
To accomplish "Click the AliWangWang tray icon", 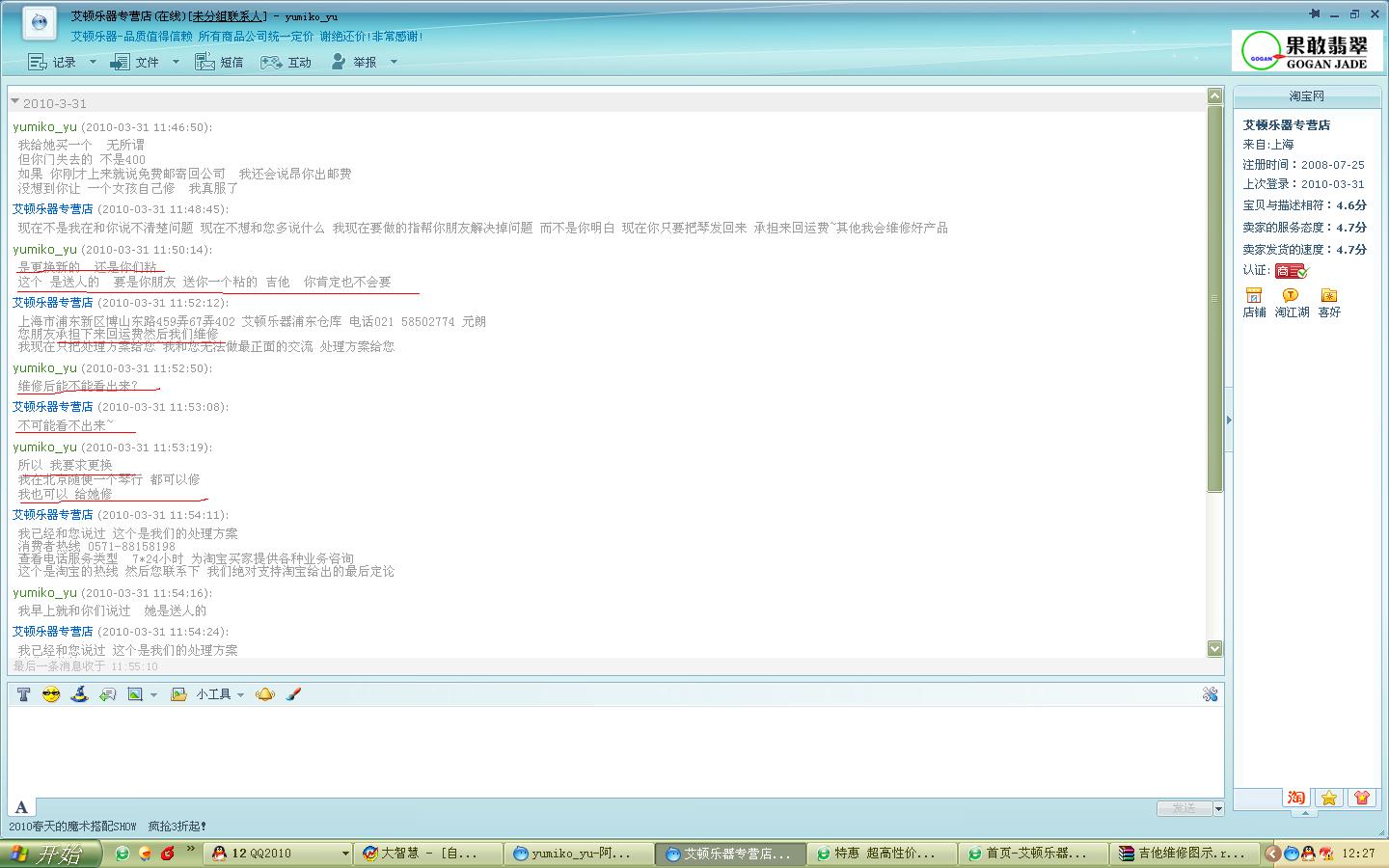I will point(1292,854).
